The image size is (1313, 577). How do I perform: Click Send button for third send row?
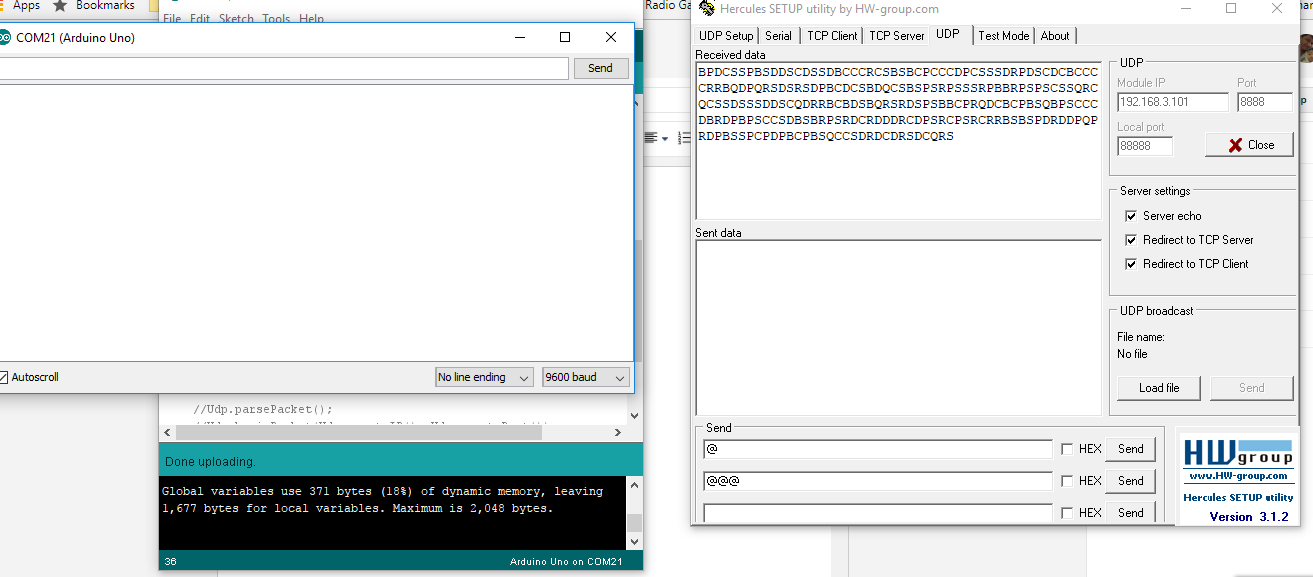point(1131,512)
